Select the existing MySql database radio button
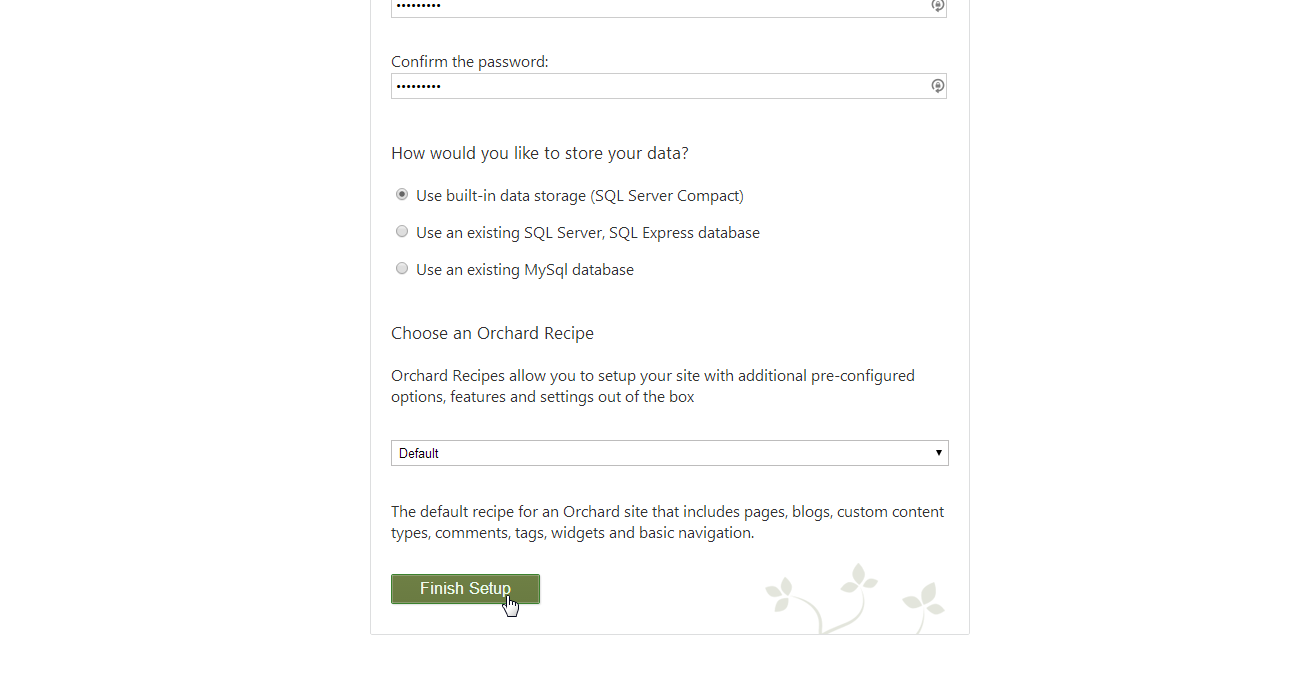The height and width of the screenshot is (673, 1314). [402, 269]
